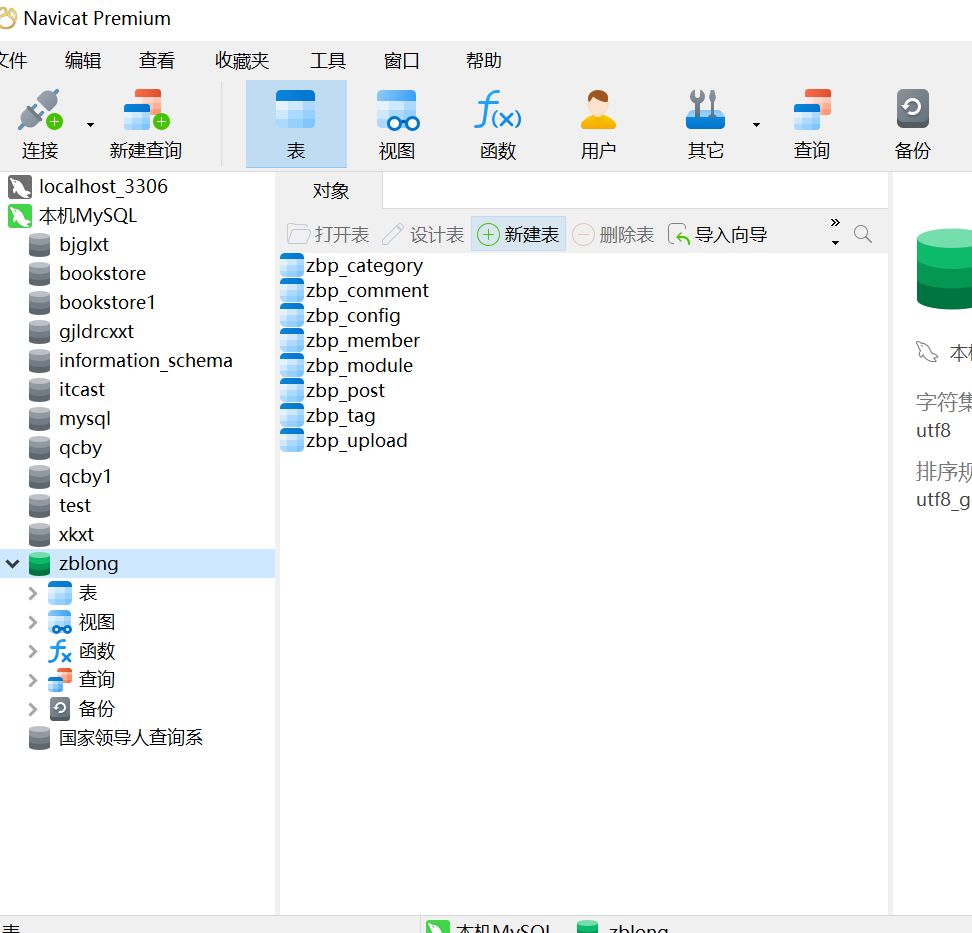
Task: Open the 工具 tools menu
Action: (328, 60)
